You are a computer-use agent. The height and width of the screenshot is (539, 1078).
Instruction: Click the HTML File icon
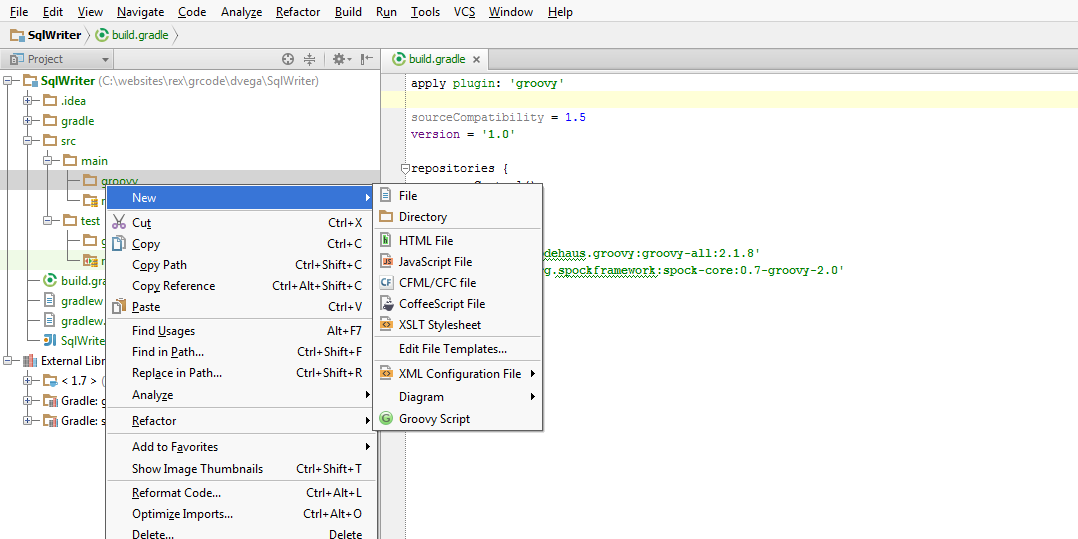[x=386, y=241]
